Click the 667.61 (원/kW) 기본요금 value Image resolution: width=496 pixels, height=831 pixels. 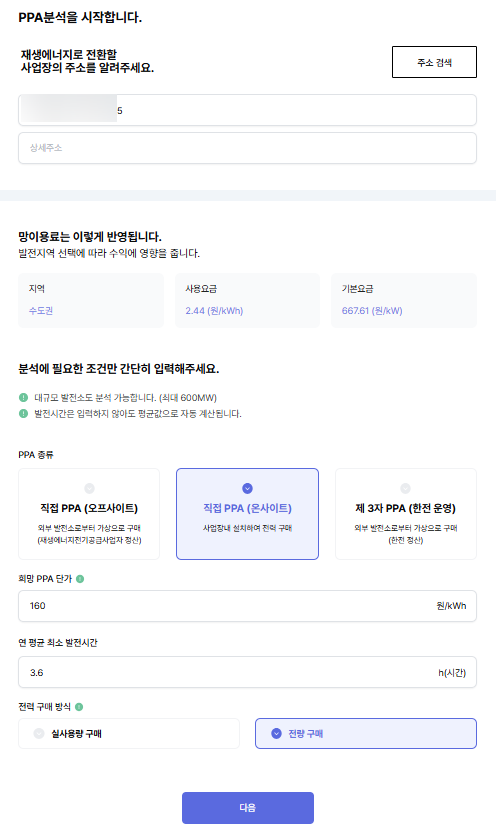372,311
